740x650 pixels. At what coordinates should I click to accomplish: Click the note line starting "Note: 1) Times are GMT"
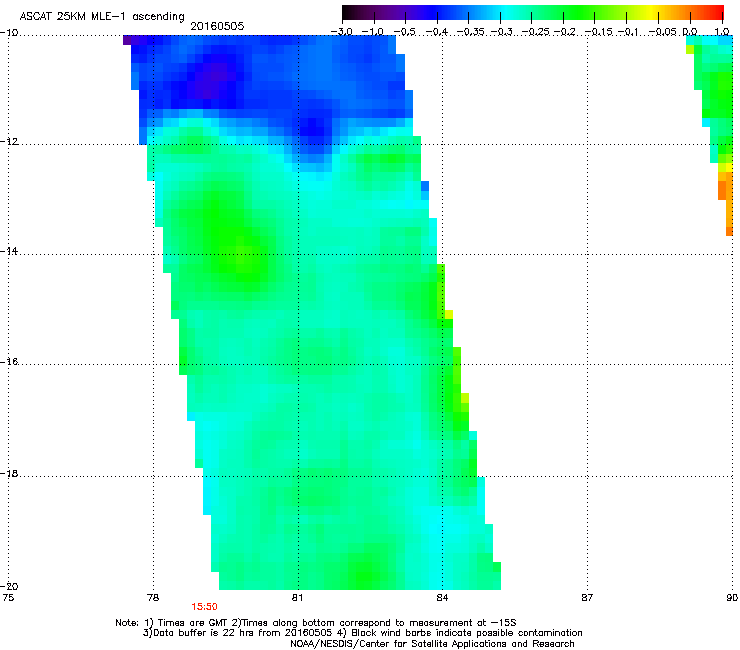click(316, 623)
